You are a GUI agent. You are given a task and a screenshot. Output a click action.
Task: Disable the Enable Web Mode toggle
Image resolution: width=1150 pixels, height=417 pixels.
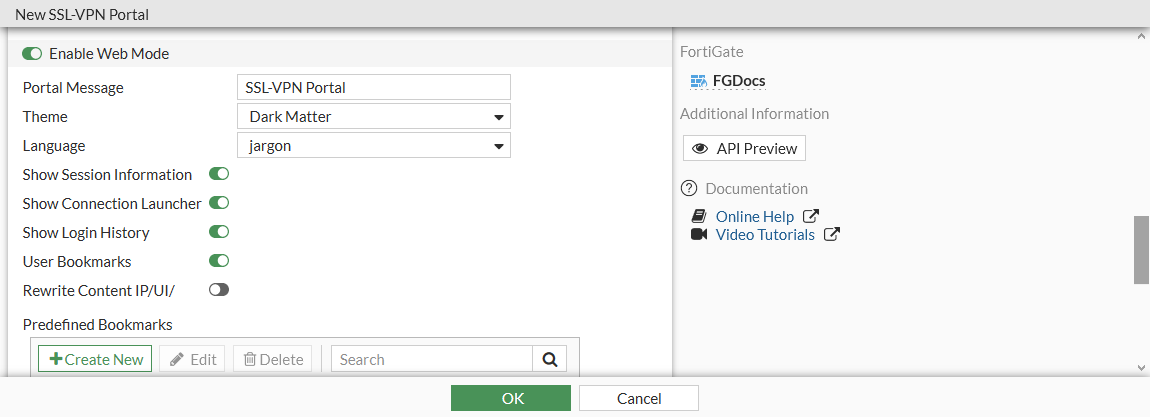point(32,54)
